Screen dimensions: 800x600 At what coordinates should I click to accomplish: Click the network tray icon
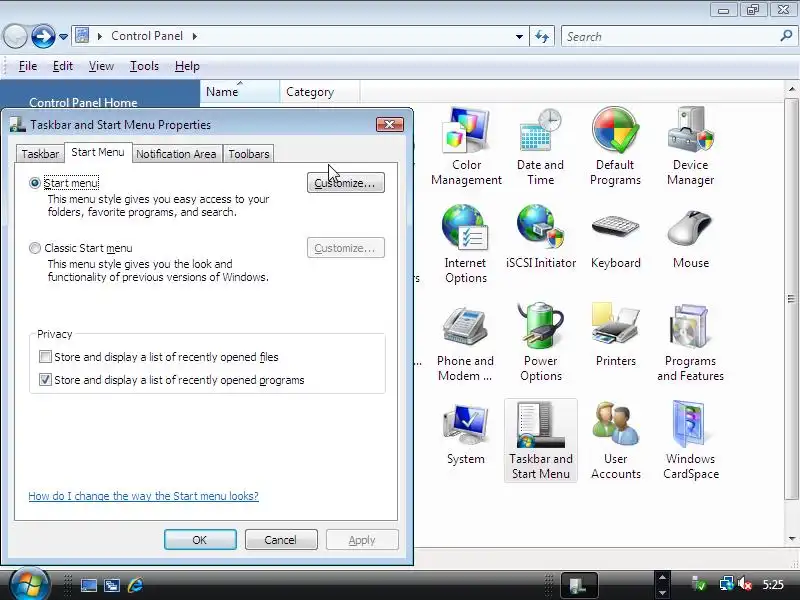726,584
